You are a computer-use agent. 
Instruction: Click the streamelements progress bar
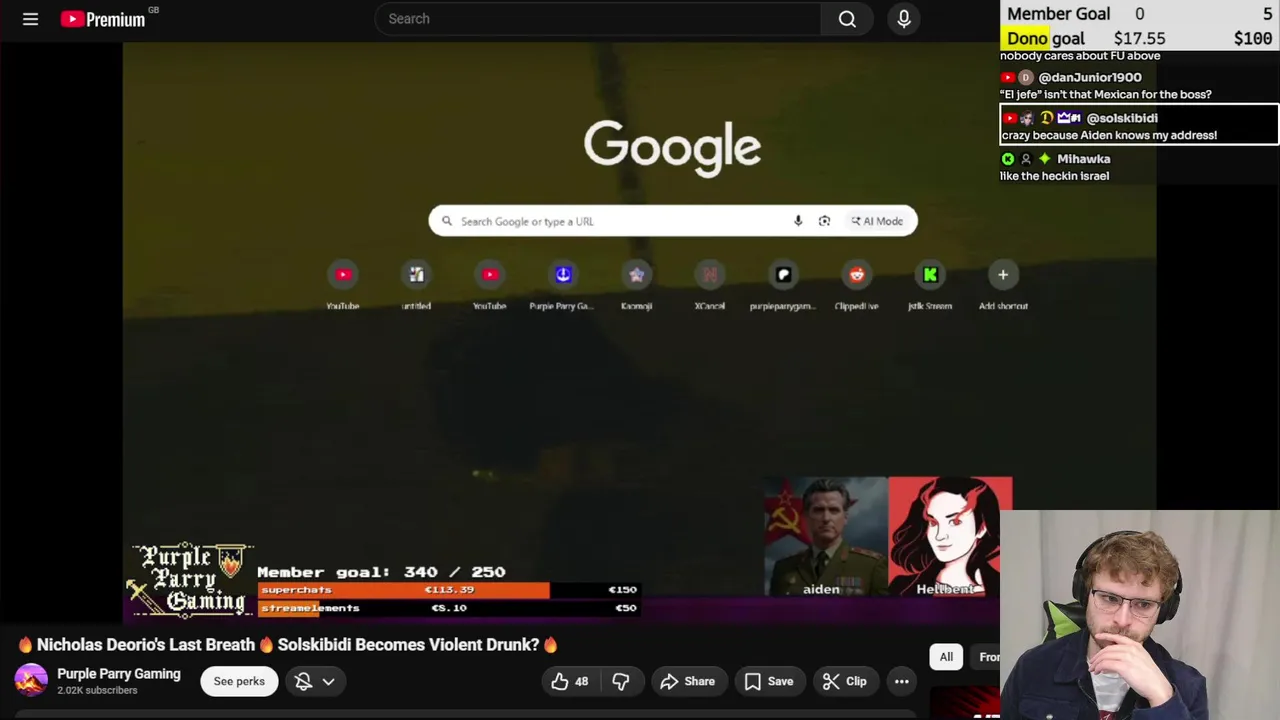tap(448, 608)
